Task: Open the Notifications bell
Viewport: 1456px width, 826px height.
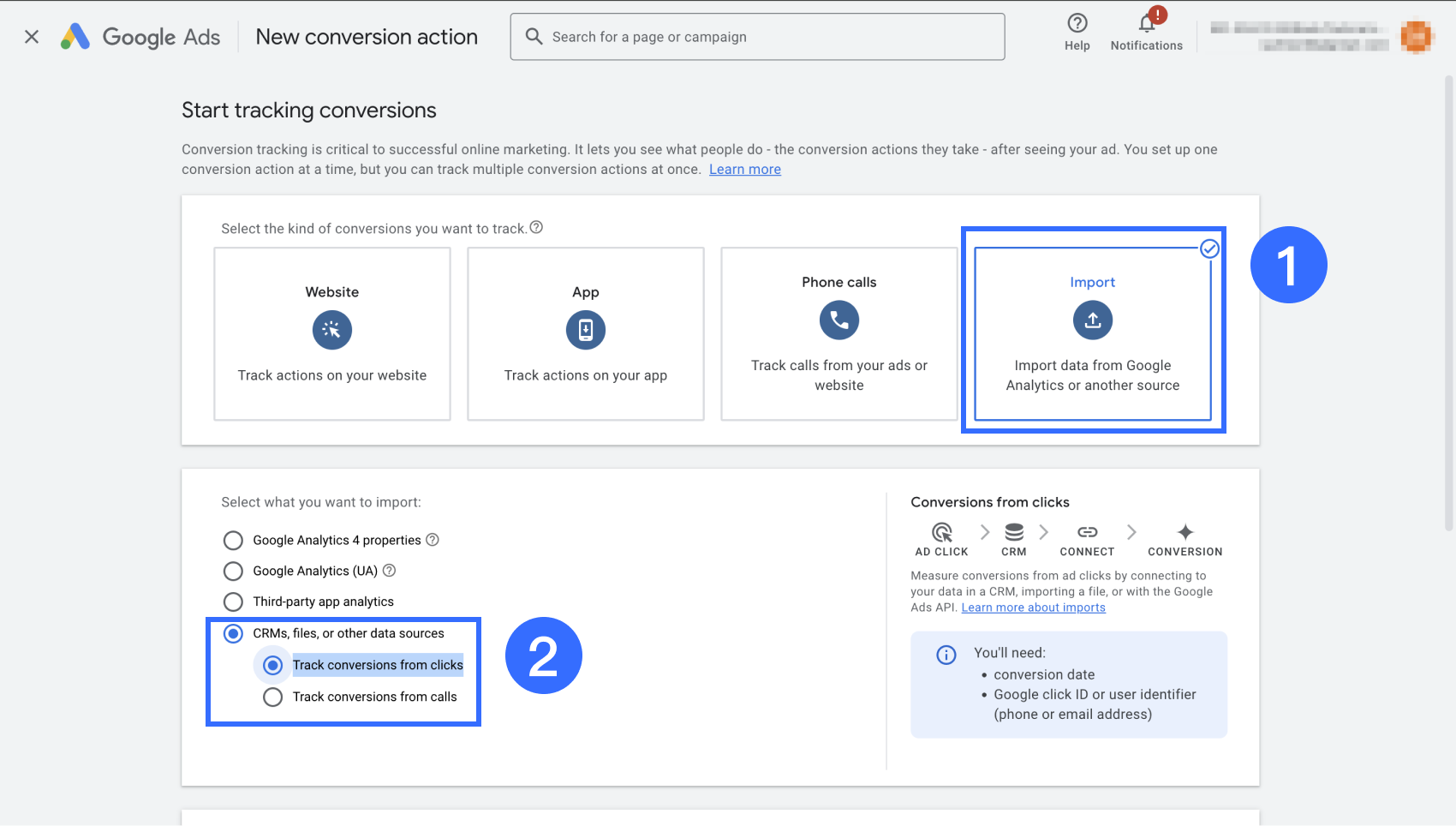Action: pos(1146,24)
